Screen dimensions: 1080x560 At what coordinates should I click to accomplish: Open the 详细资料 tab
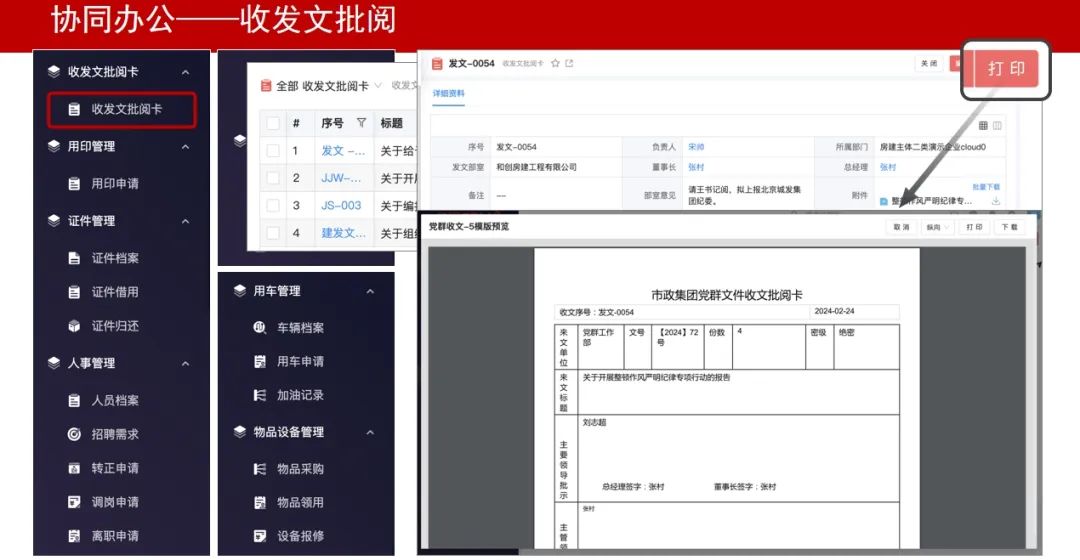(448, 94)
